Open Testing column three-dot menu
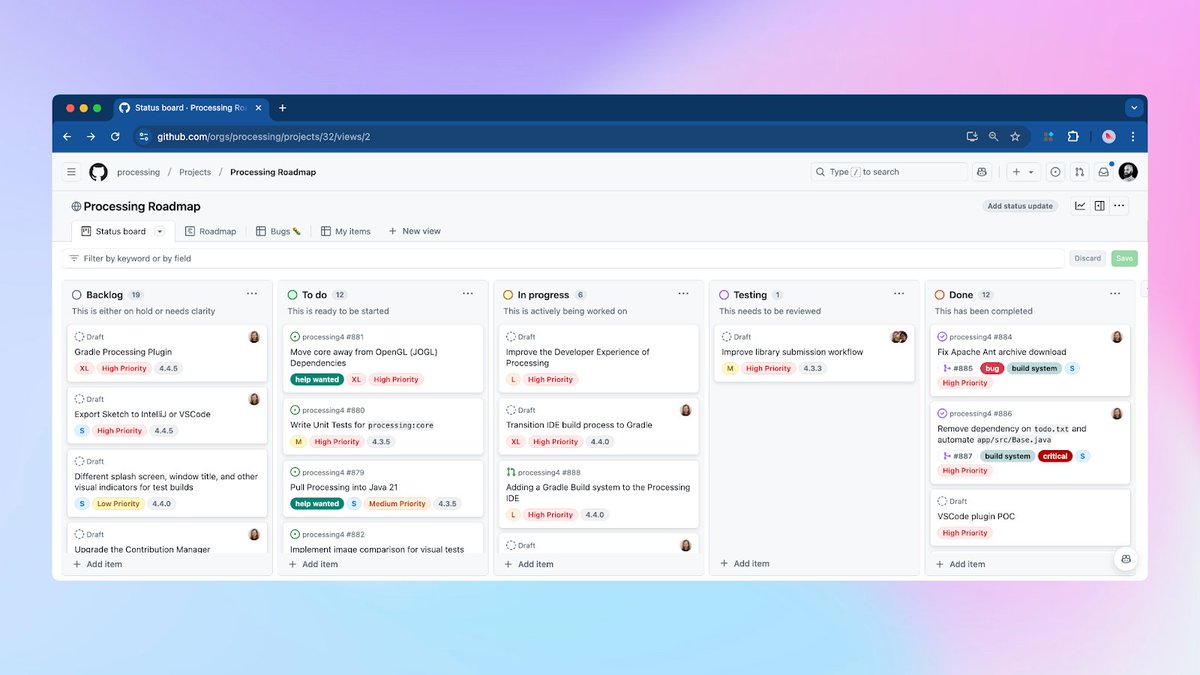Image resolution: width=1200 pixels, height=675 pixels. point(899,294)
